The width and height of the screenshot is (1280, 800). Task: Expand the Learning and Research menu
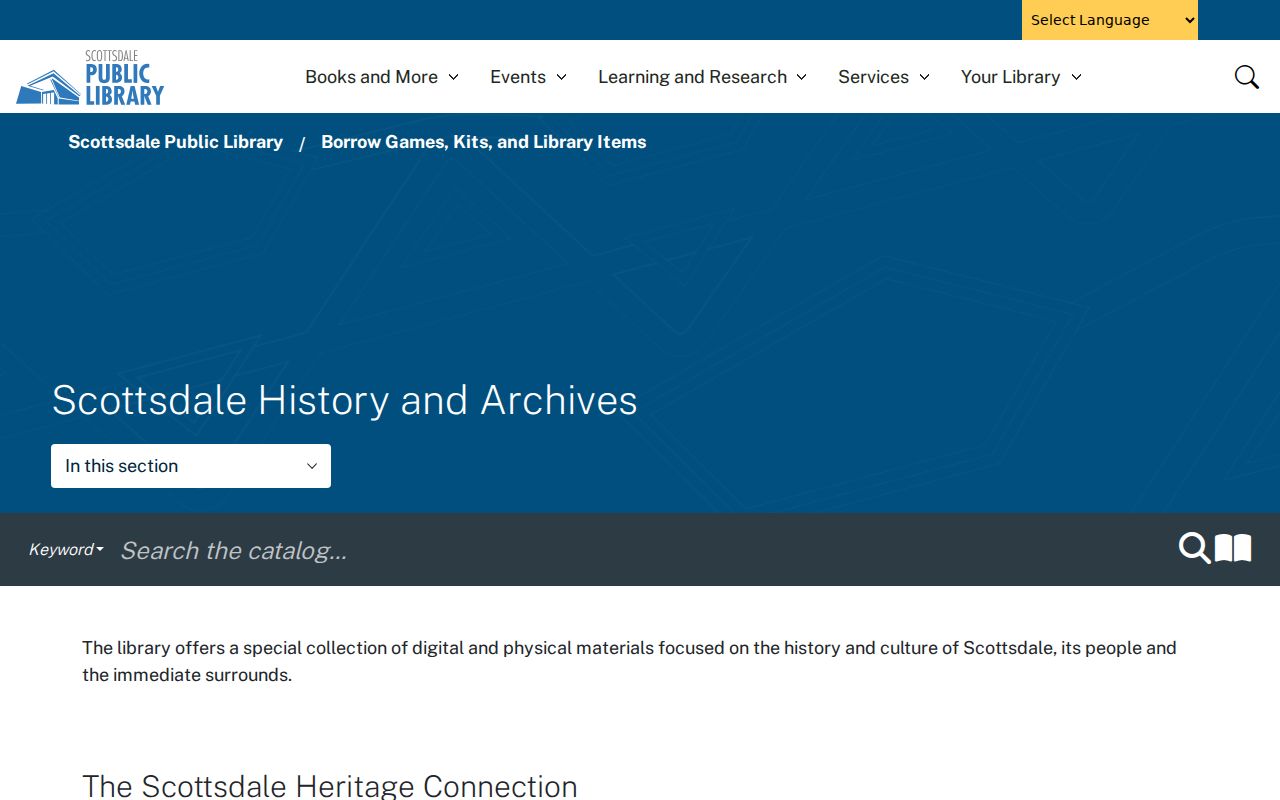coord(703,77)
